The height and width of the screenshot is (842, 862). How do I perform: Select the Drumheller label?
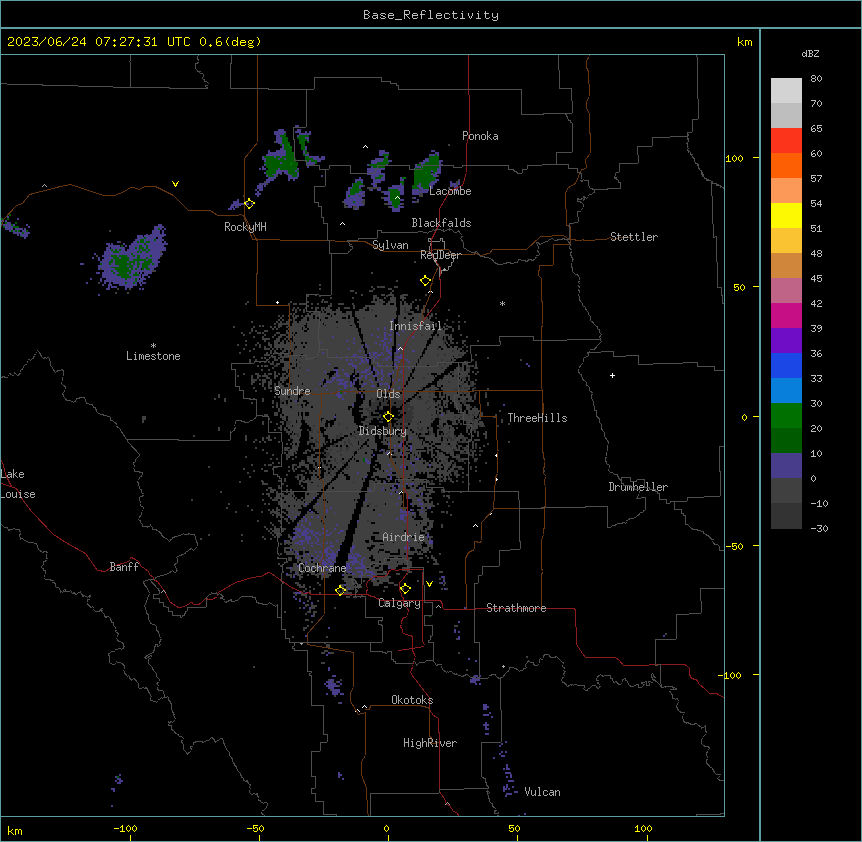pyautogui.click(x=638, y=487)
